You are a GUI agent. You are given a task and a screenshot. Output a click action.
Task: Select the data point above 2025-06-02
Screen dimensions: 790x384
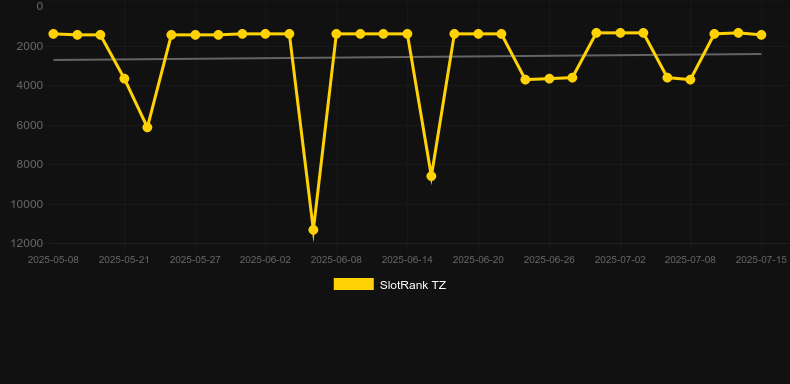pyautogui.click(x=266, y=34)
